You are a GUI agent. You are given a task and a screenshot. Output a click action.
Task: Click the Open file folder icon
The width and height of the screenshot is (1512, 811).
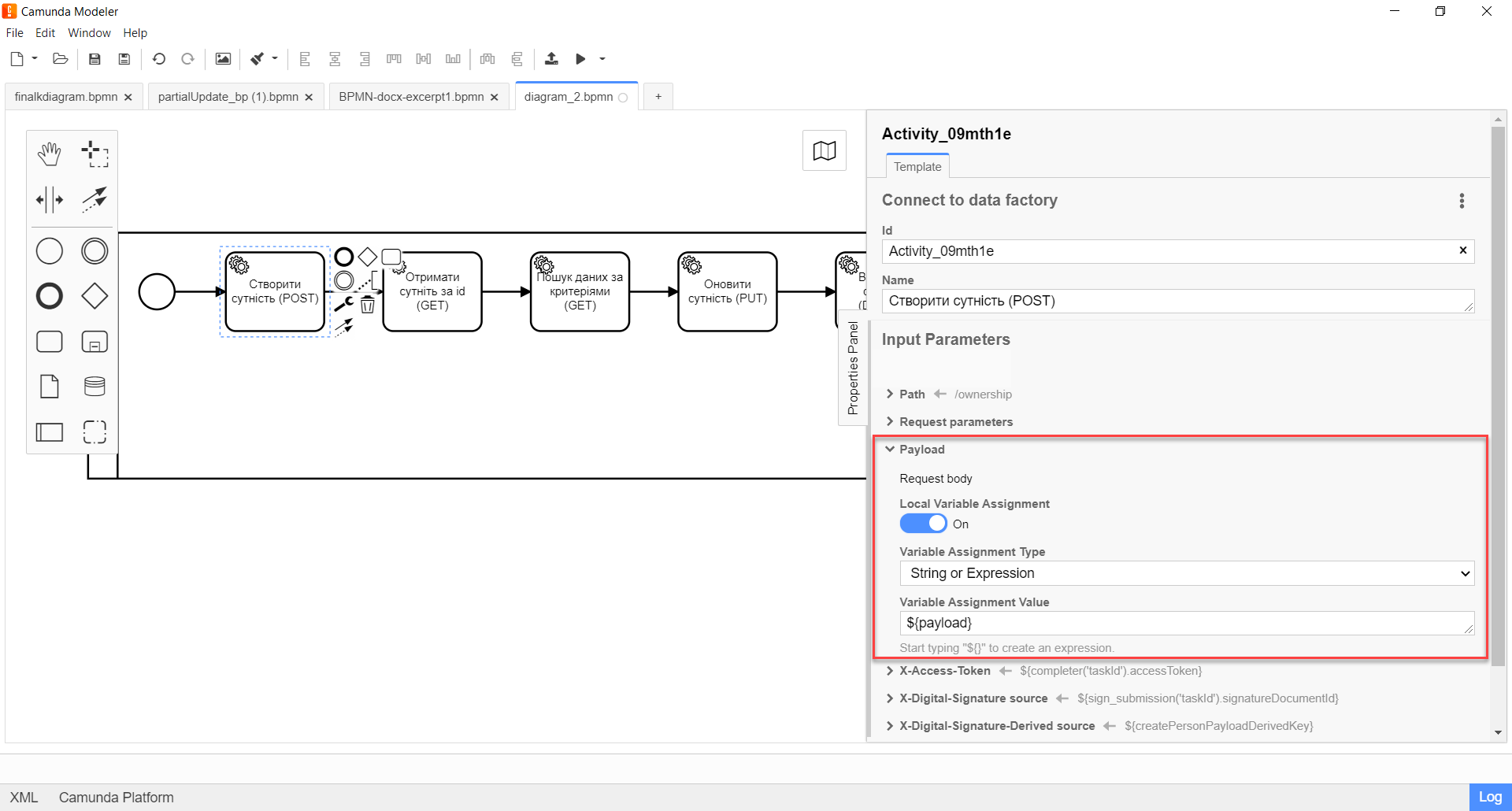(61, 59)
